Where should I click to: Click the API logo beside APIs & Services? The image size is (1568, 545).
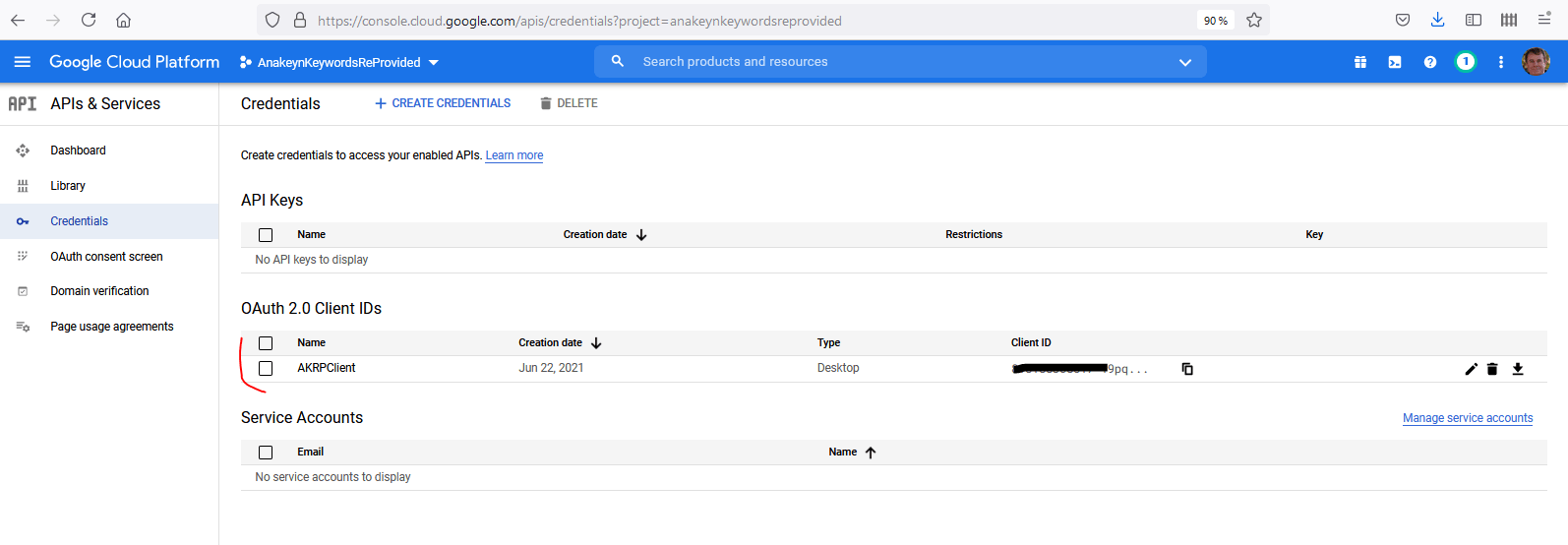click(x=23, y=103)
